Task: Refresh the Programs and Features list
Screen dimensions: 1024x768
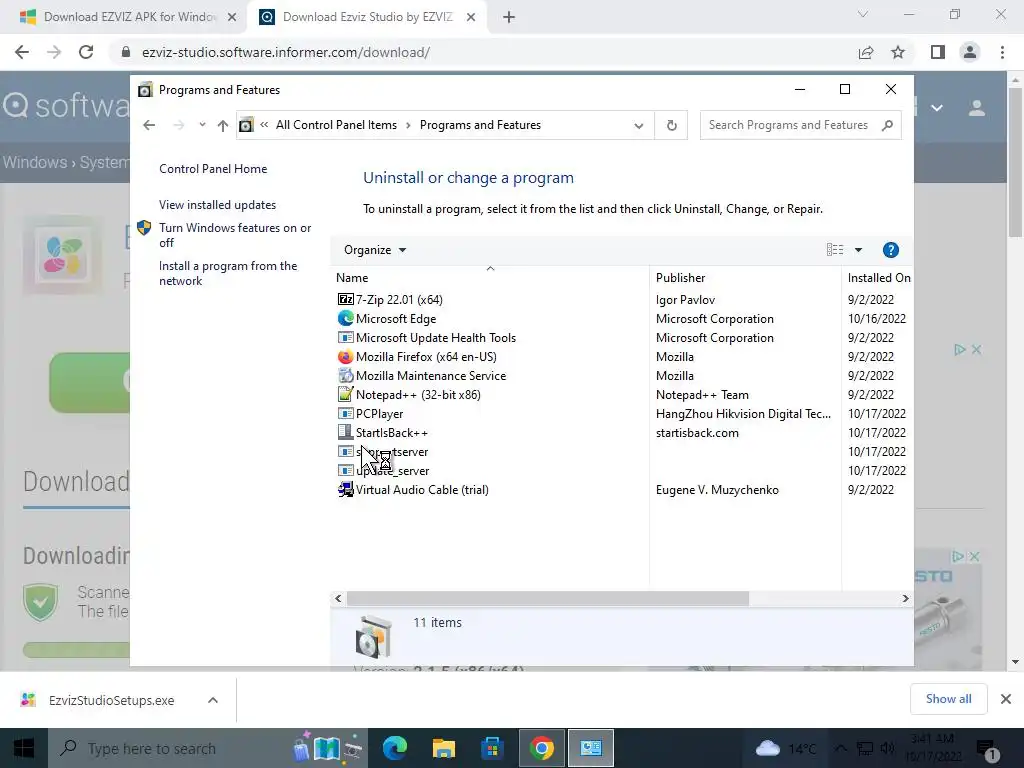Action: [x=671, y=125]
